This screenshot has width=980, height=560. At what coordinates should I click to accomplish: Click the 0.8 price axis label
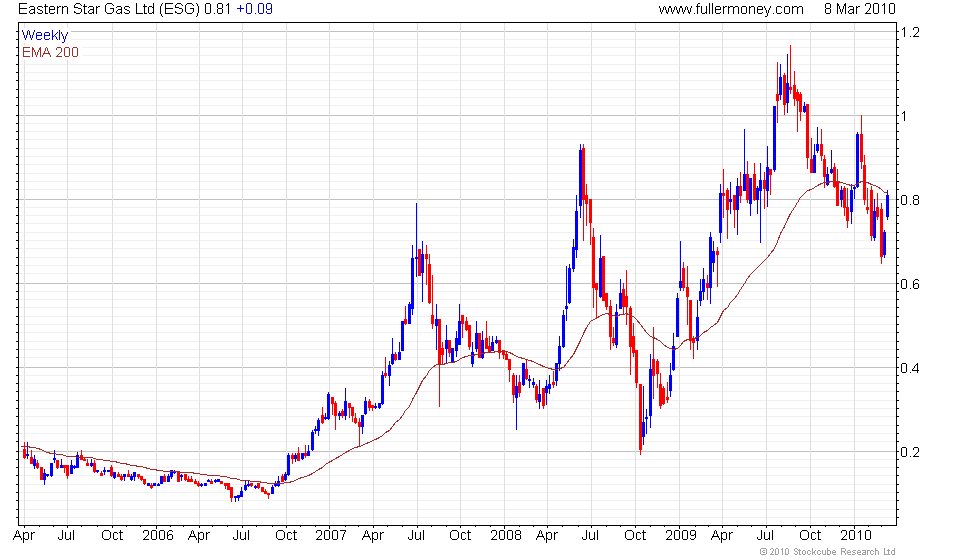click(x=910, y=200)
